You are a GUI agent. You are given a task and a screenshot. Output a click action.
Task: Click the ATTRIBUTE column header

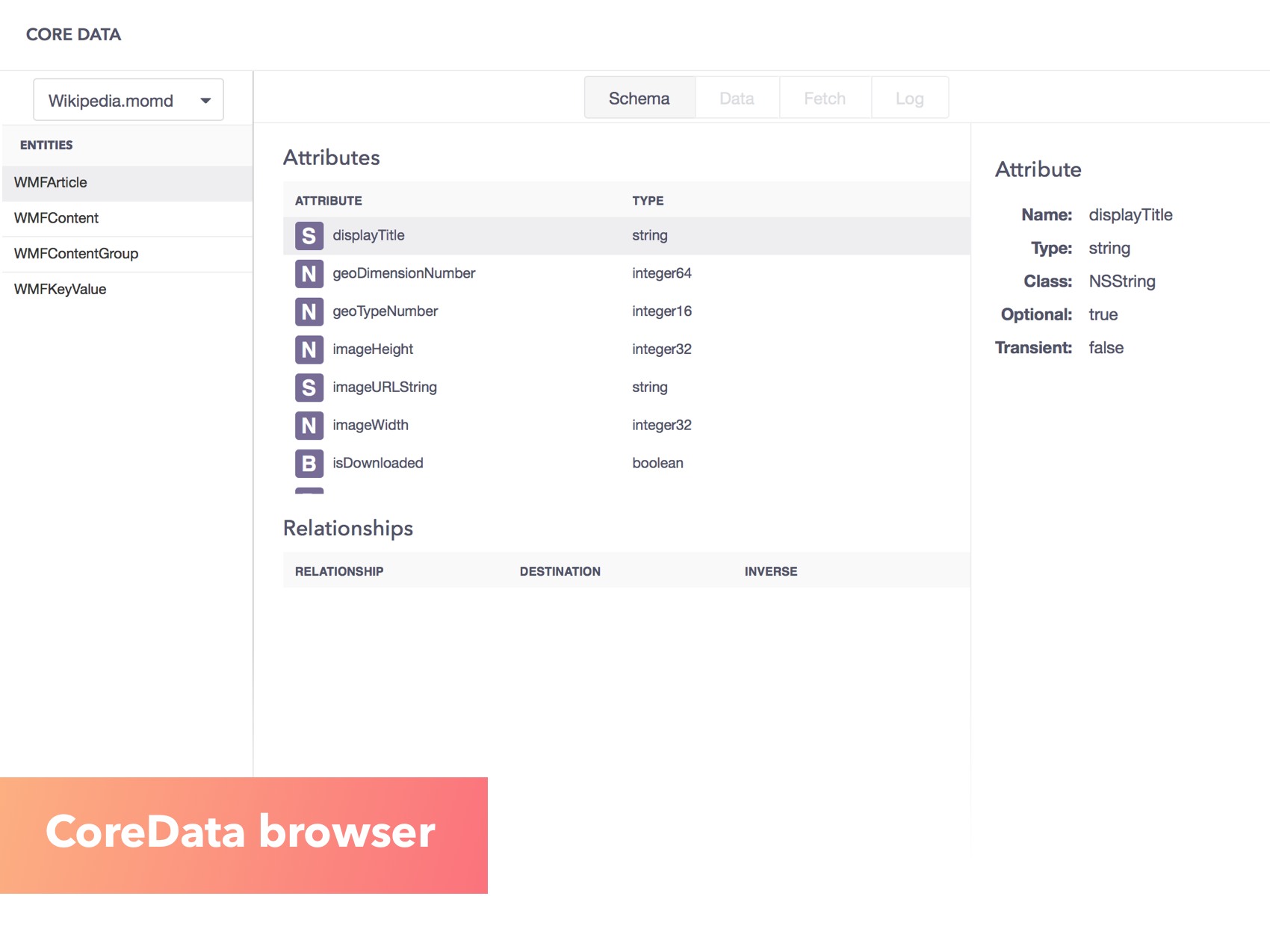coord(329,201)
